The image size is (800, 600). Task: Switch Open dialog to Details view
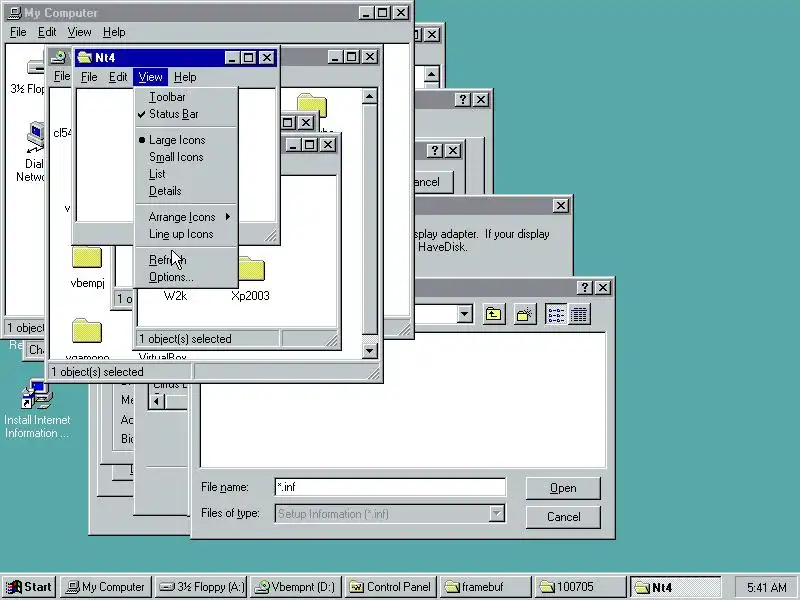pos(579,314)
